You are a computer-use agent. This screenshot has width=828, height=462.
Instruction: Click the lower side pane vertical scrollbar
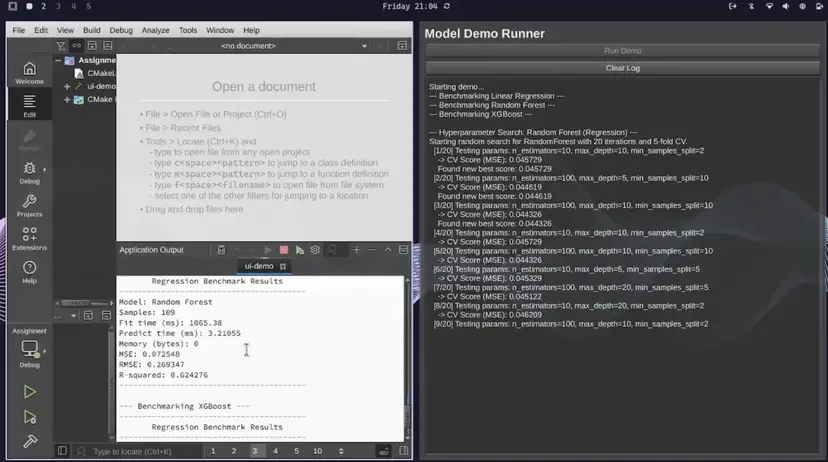point(111,383)
